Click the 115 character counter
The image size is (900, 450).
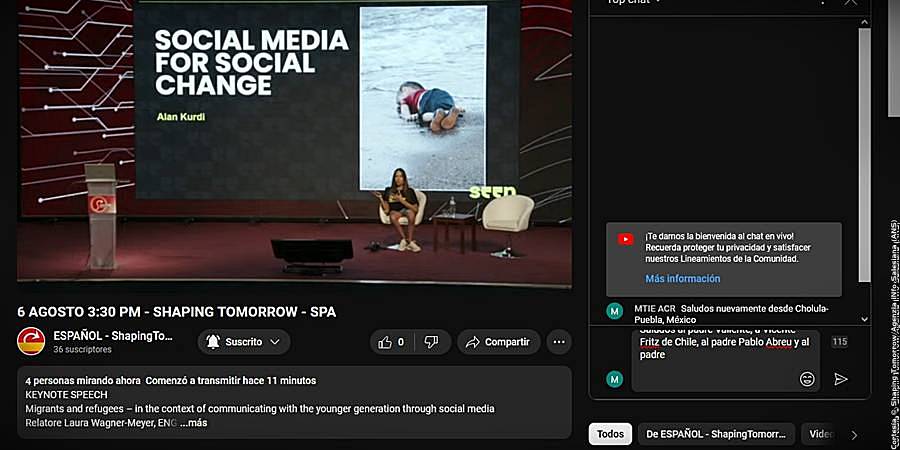(x=839, y=342)
